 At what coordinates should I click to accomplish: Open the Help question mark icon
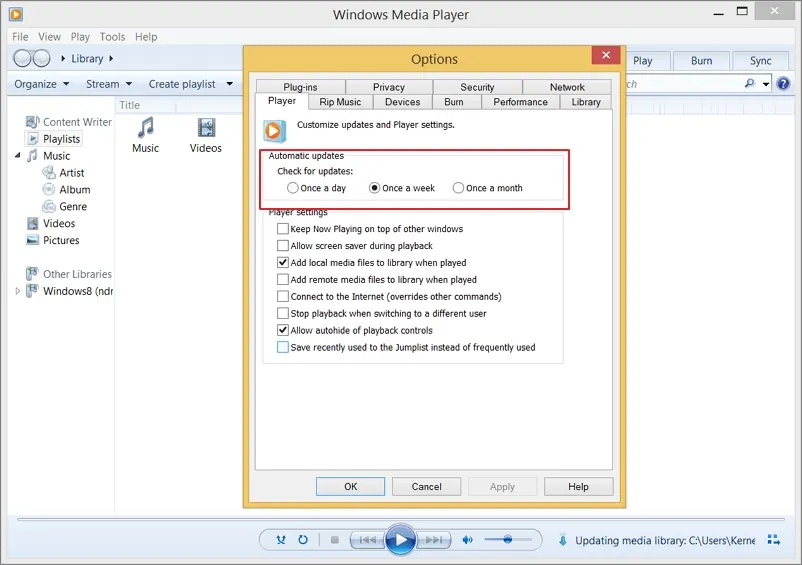783,83
